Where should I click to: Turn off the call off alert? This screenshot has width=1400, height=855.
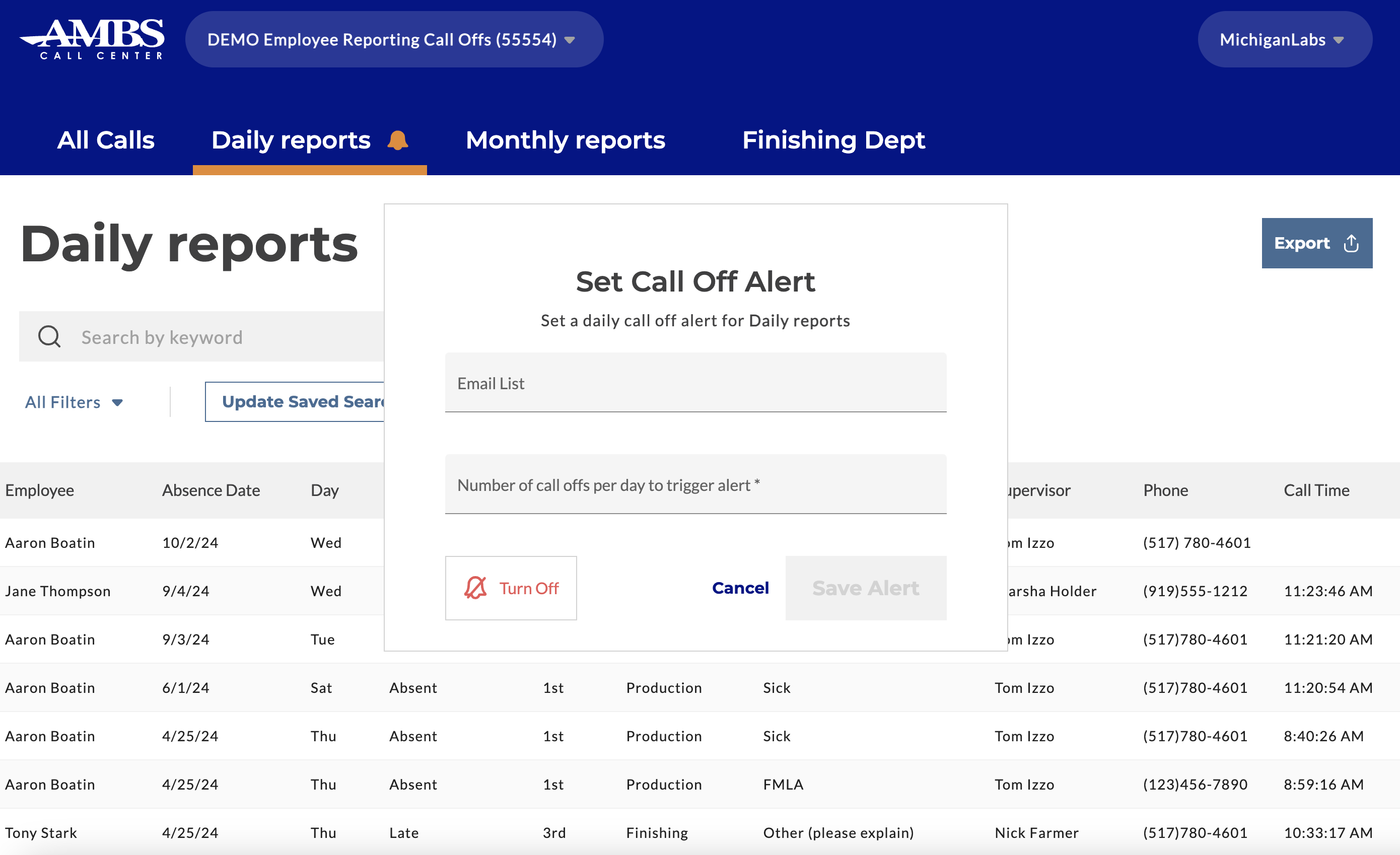tap(511, 588)
